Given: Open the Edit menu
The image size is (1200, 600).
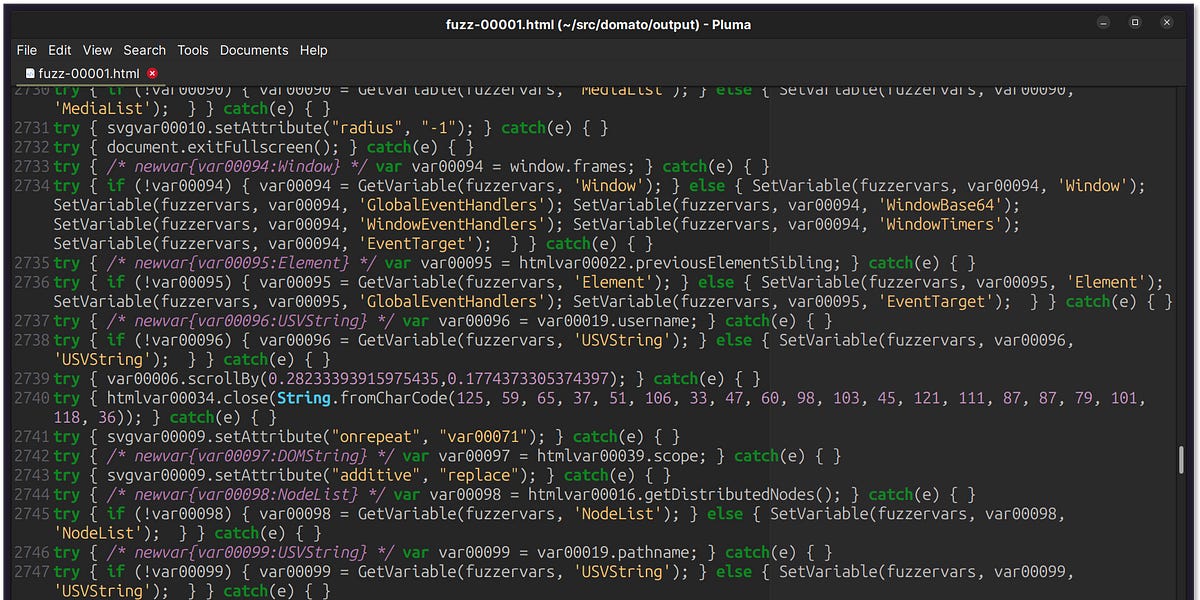Looking at the screenshot, I should coord(61,50).
